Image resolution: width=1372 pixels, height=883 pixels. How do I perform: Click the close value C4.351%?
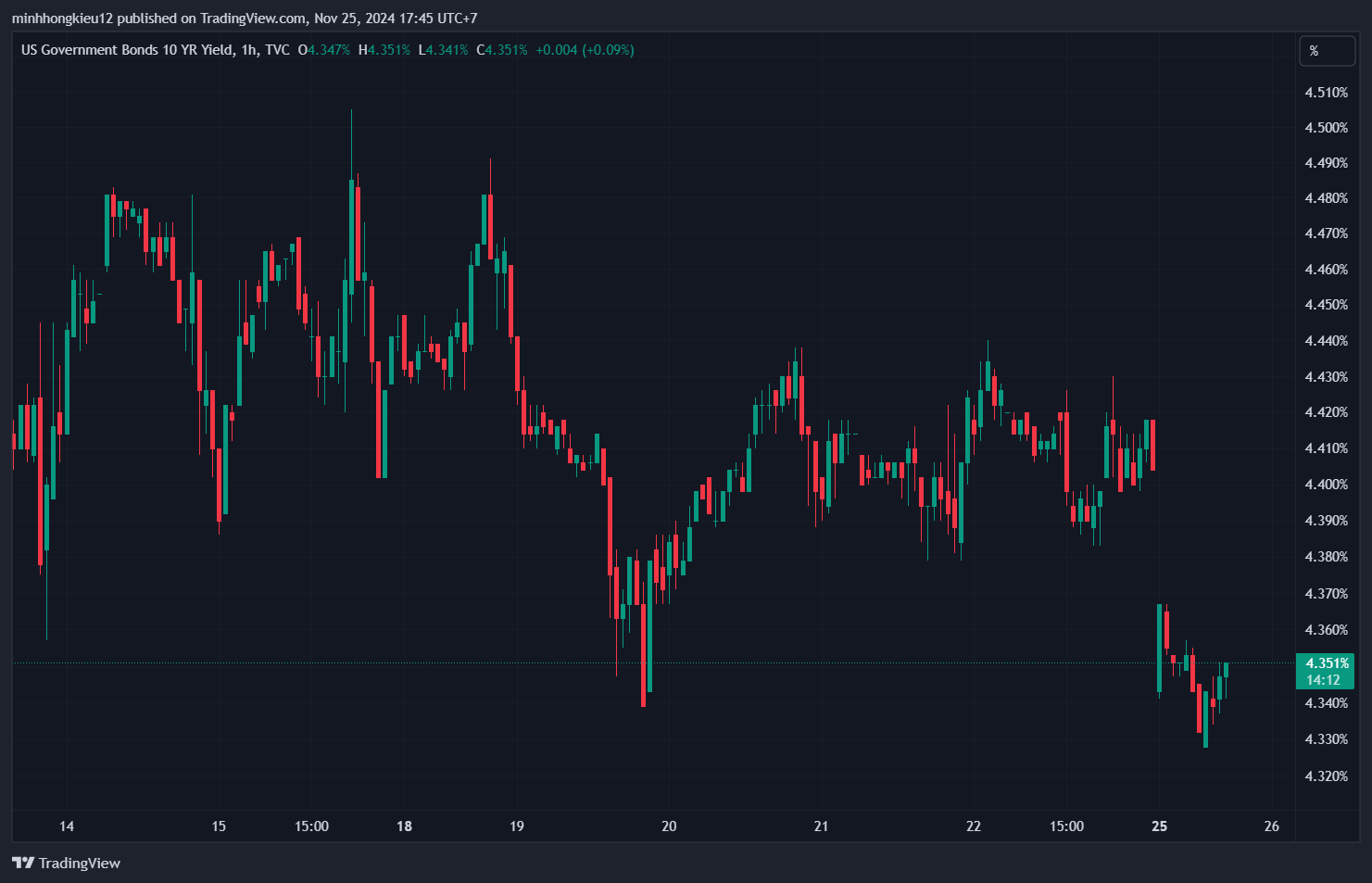tap(502, 50)
